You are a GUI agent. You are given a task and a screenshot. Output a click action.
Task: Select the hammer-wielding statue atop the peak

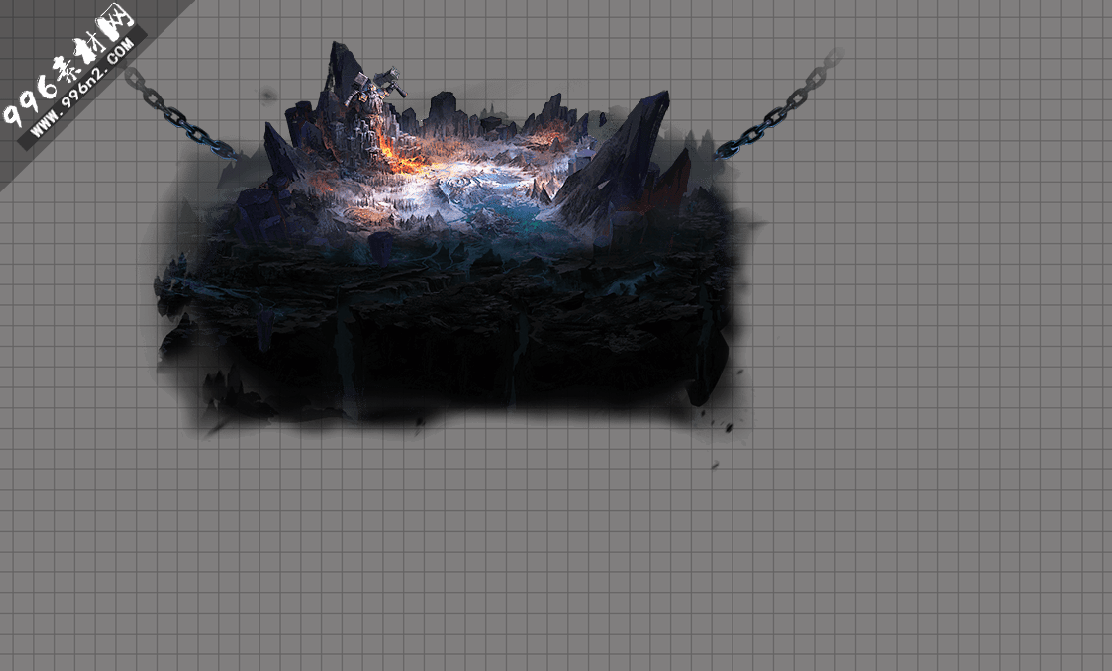[x=378, y=89]
